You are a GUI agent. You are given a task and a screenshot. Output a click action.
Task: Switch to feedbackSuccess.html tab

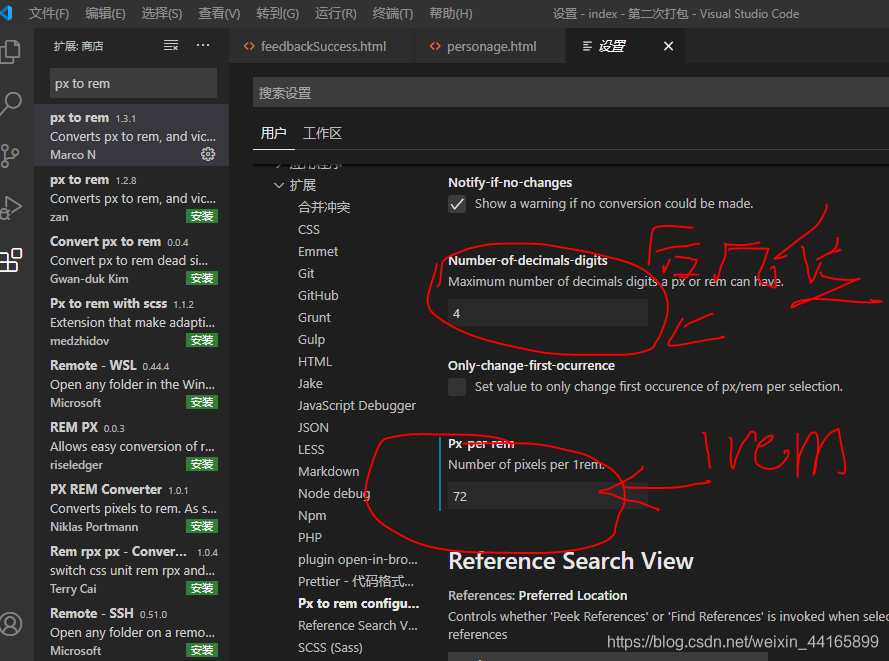coord(322,46)
